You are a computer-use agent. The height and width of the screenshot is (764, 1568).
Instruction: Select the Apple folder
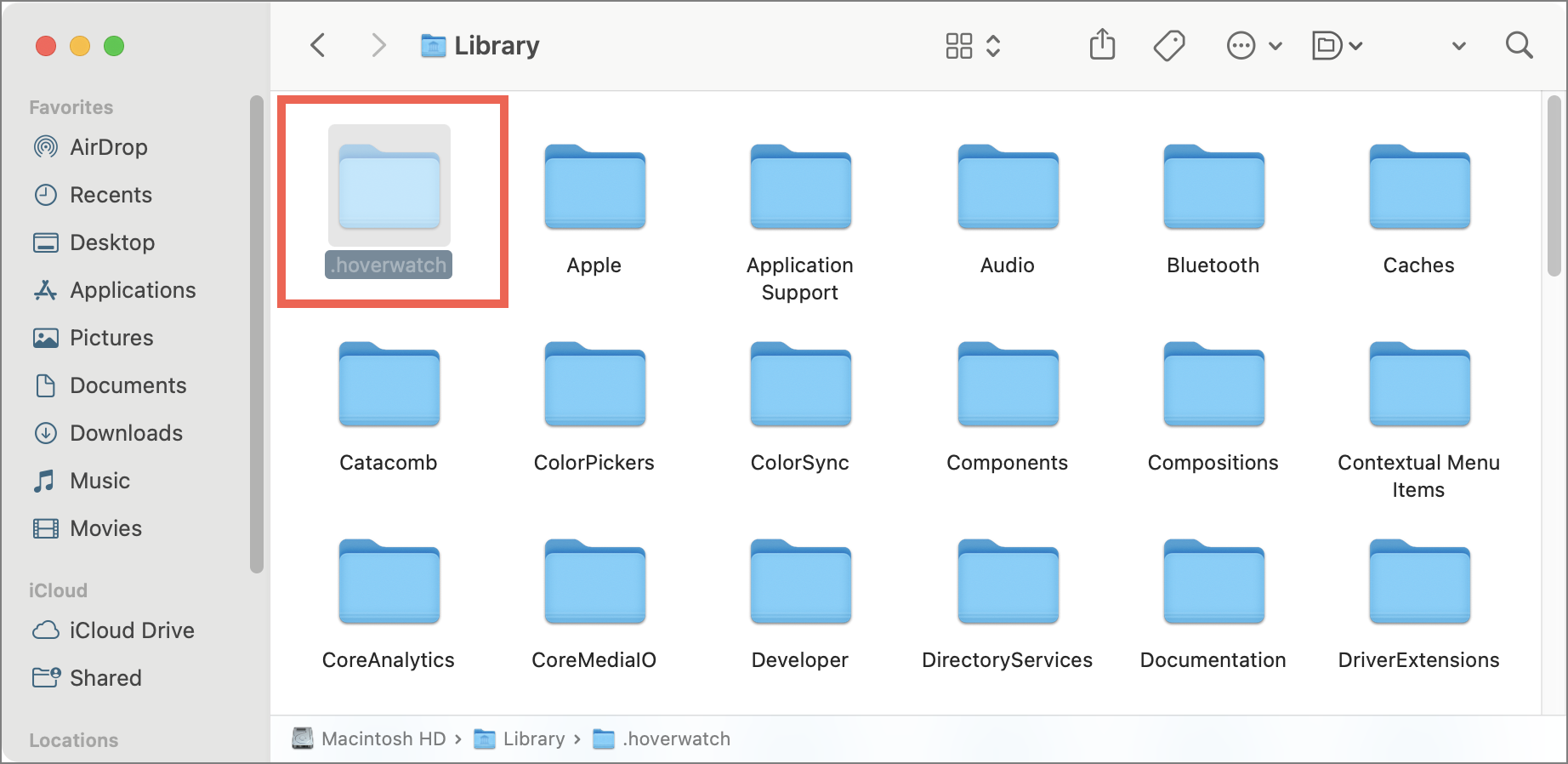click(594, 209)
